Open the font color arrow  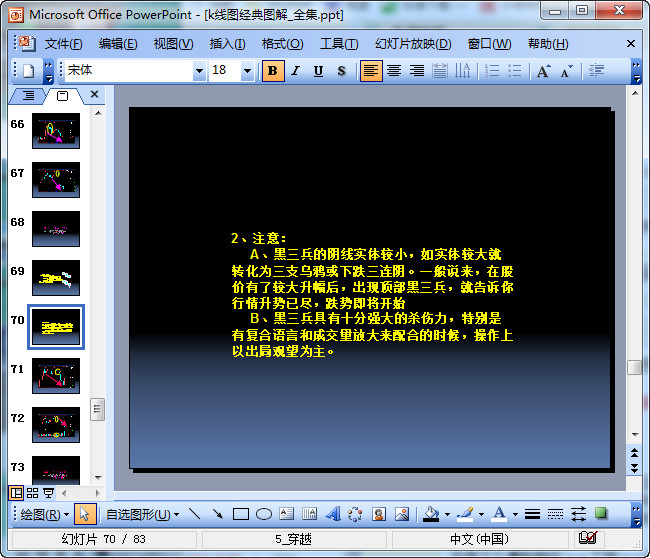(x=515, y=514)
